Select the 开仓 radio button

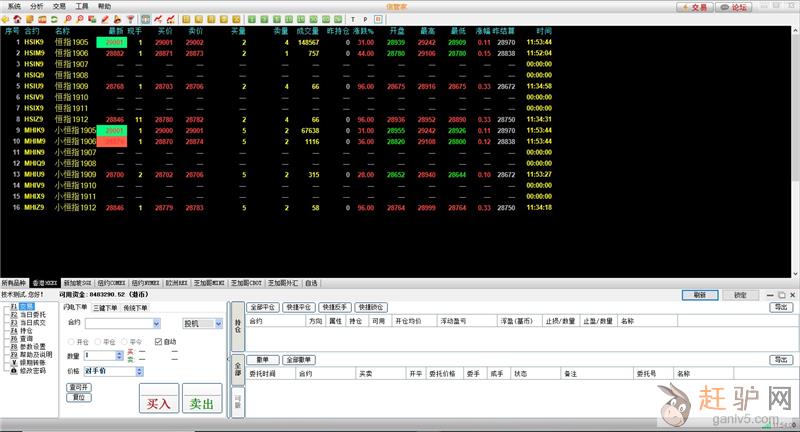71,341
